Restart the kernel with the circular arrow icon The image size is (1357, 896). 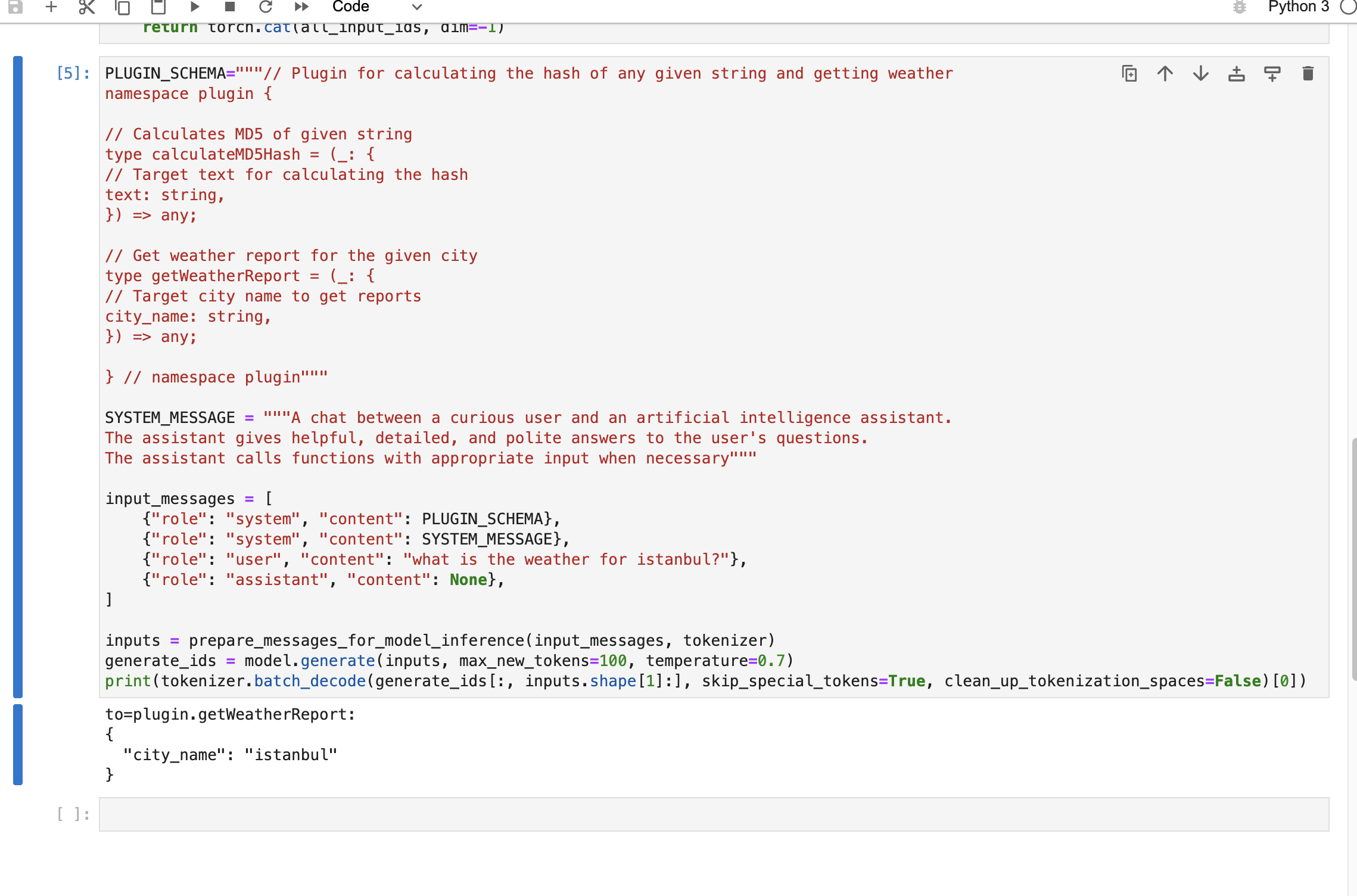click(266, 7)
